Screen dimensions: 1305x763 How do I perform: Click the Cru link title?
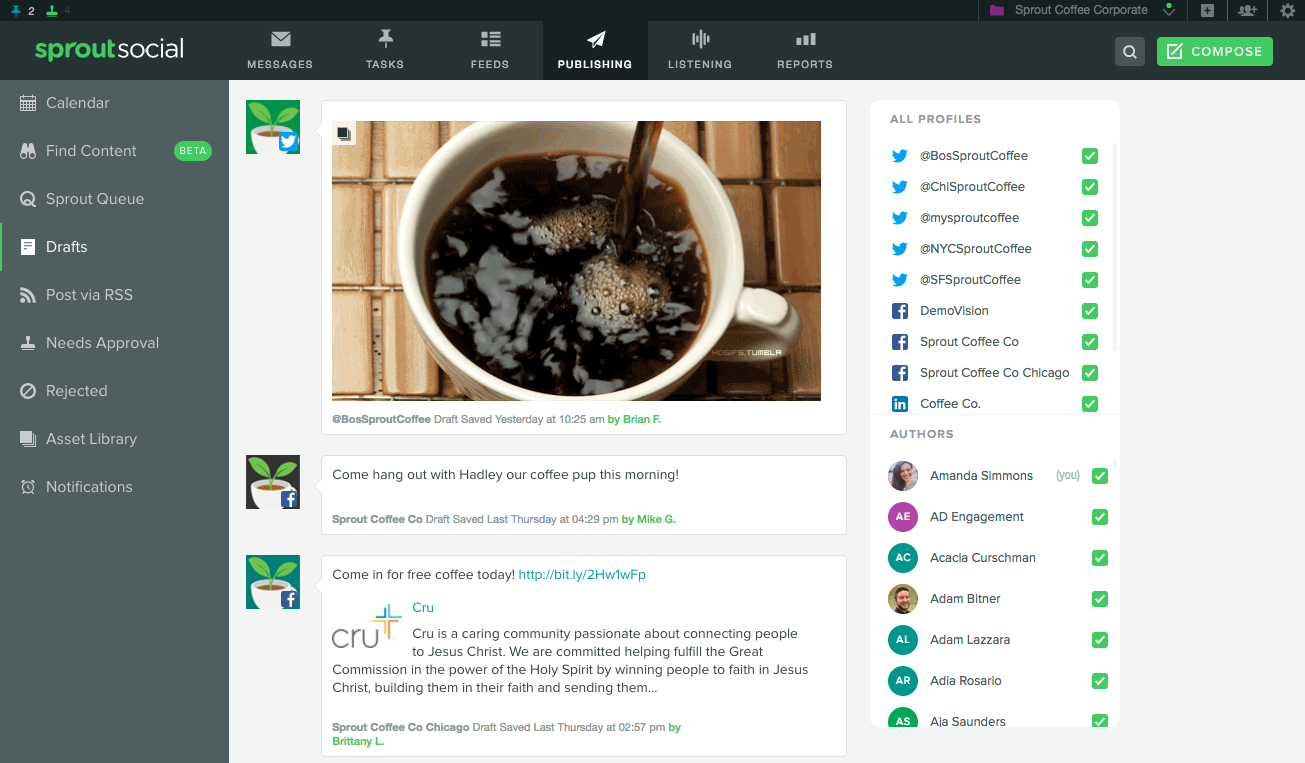[423, 608]
